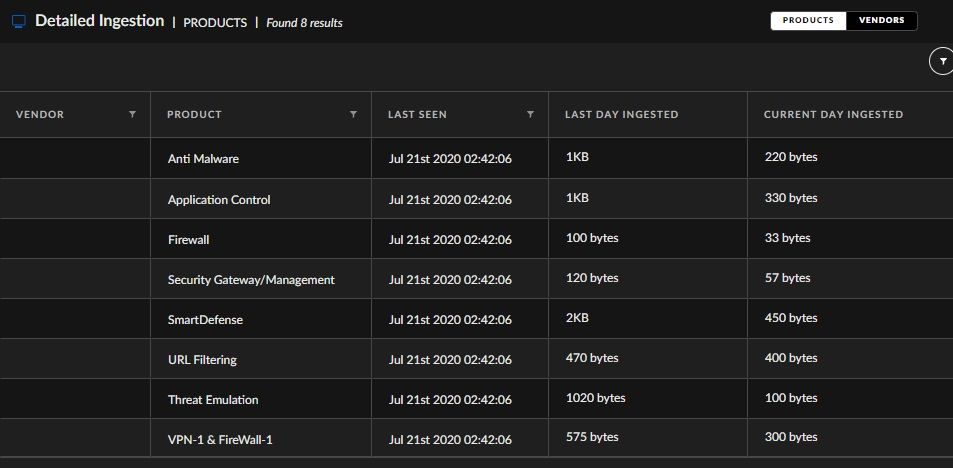953x468 pixels.
Task: Select the SmartDefense product row
Action: point(205,319)
